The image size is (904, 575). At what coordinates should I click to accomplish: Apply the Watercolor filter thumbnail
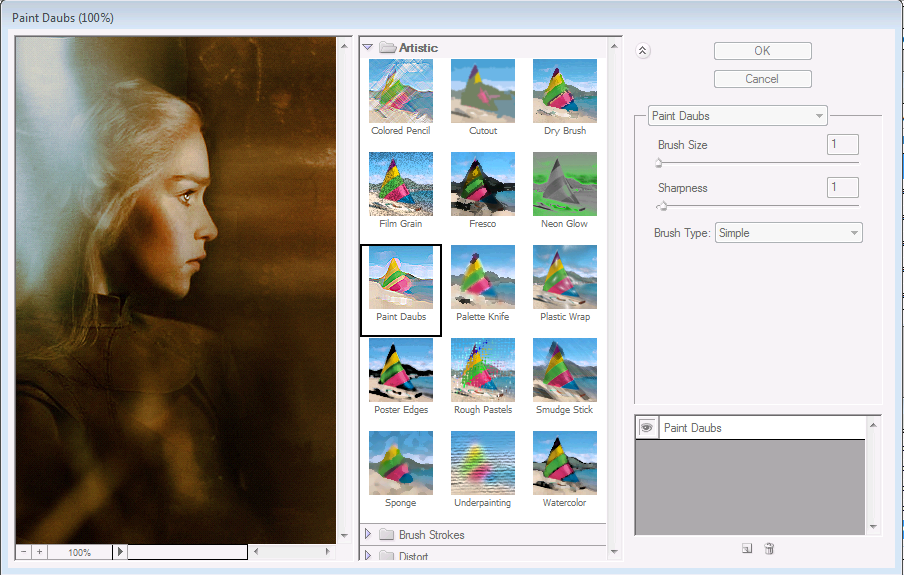565,463
